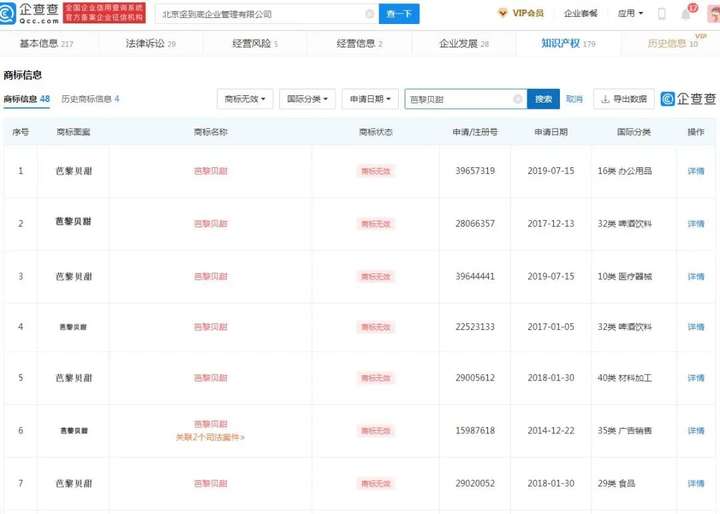This screenshot has width=720, height=514.
Task: Clear the trademark search field
Action: (518, 99)
